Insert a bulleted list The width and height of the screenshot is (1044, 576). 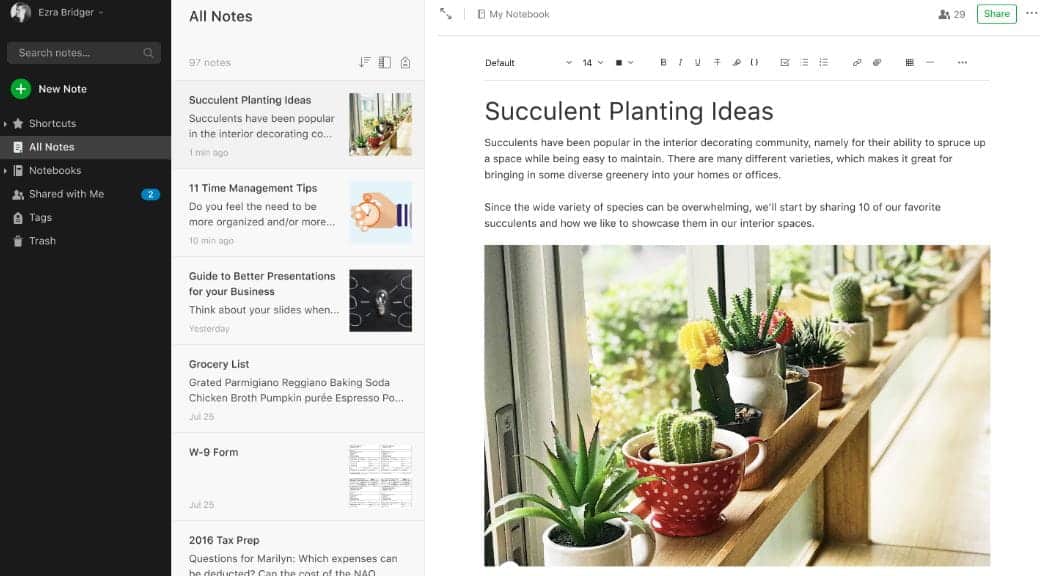tap(804, 62)
